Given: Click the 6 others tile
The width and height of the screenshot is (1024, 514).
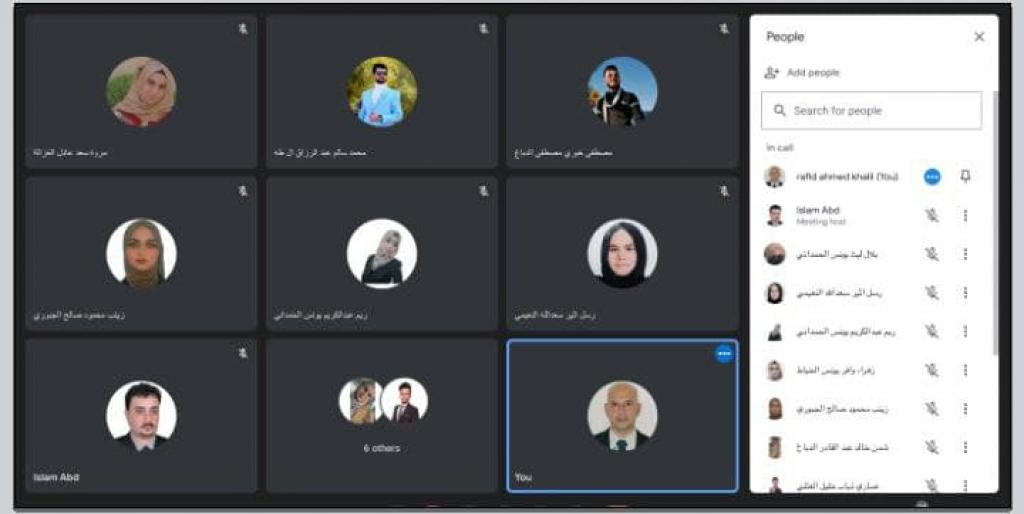Looking at the screenshot, I should 382,415.
